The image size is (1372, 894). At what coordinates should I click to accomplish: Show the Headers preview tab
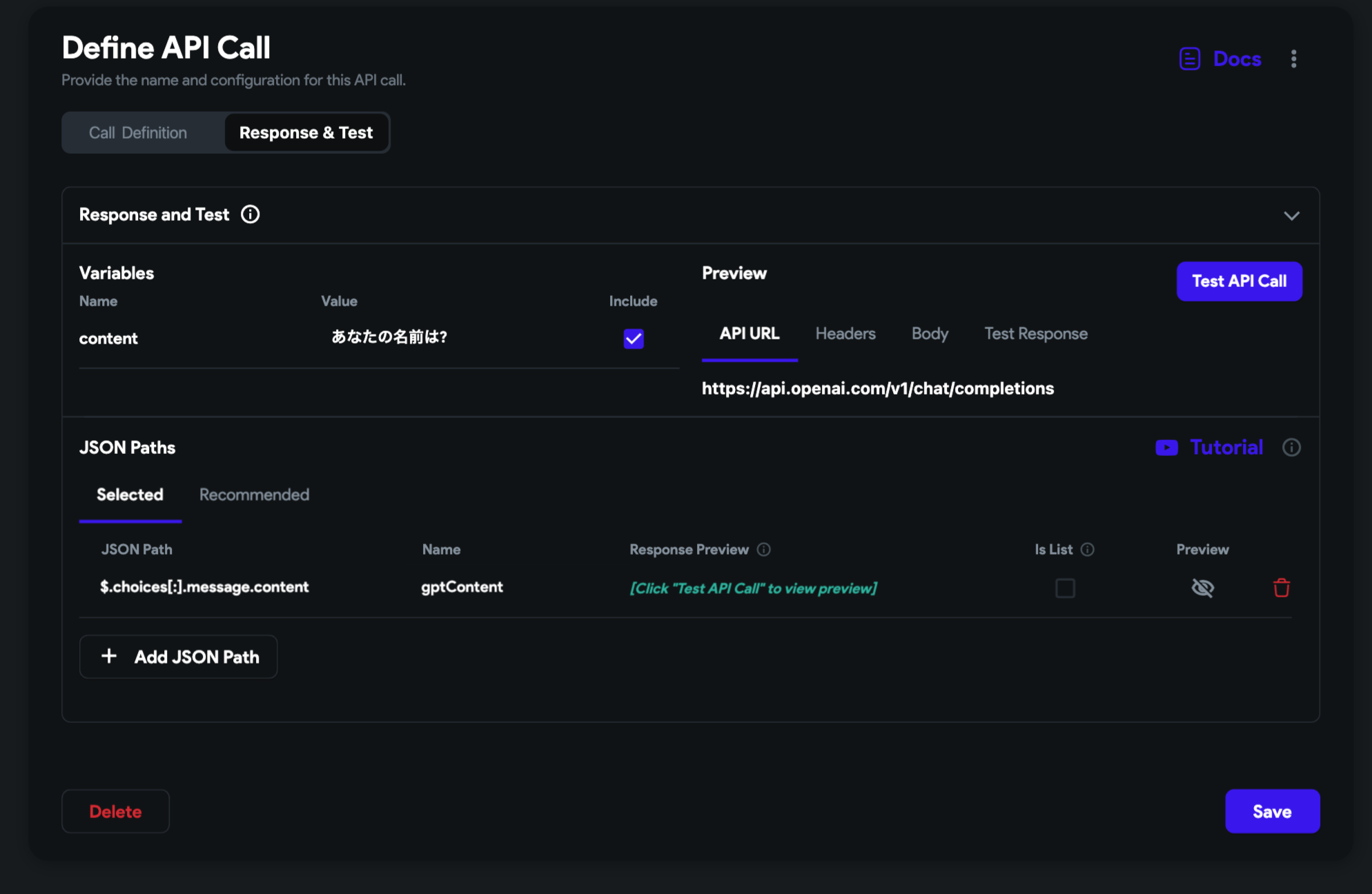[x=845, y=334]
